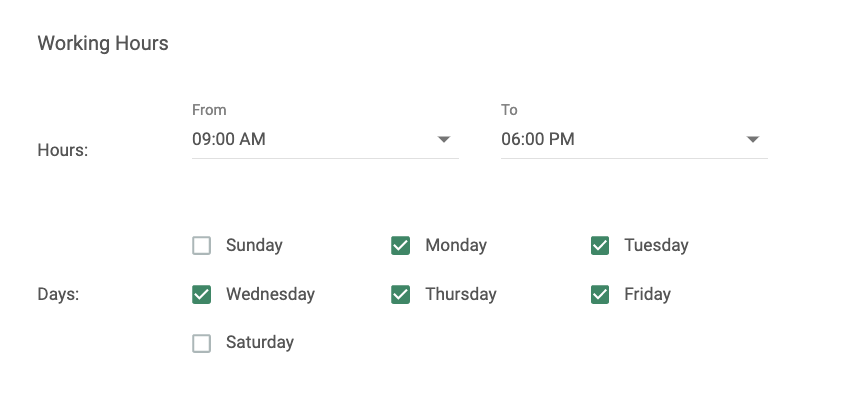
Task: Click the Tuesday label text
Action: tap(656, 245)
